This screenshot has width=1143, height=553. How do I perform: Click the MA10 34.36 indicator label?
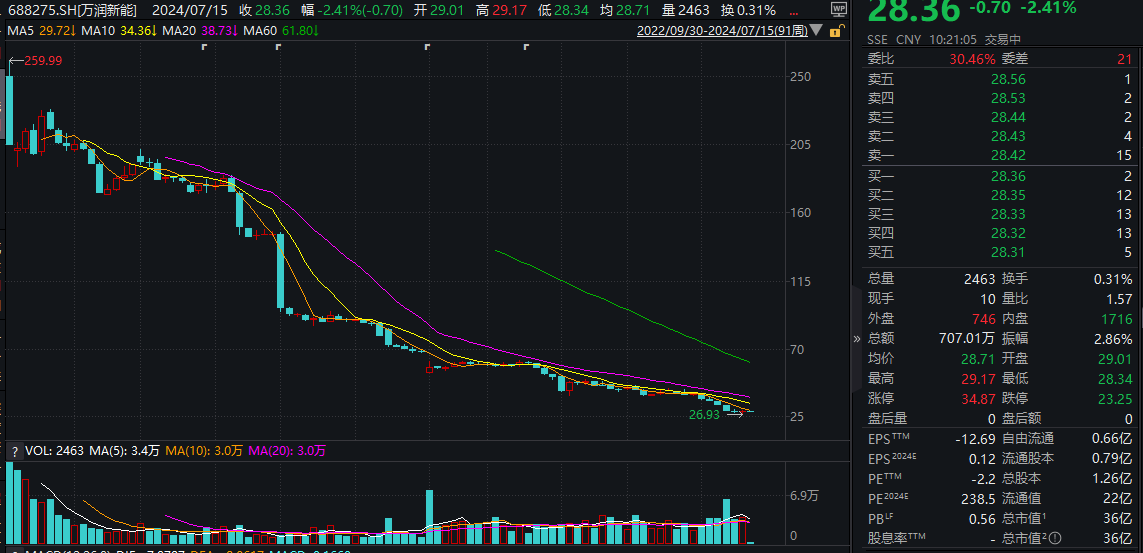tap(119, 31)
